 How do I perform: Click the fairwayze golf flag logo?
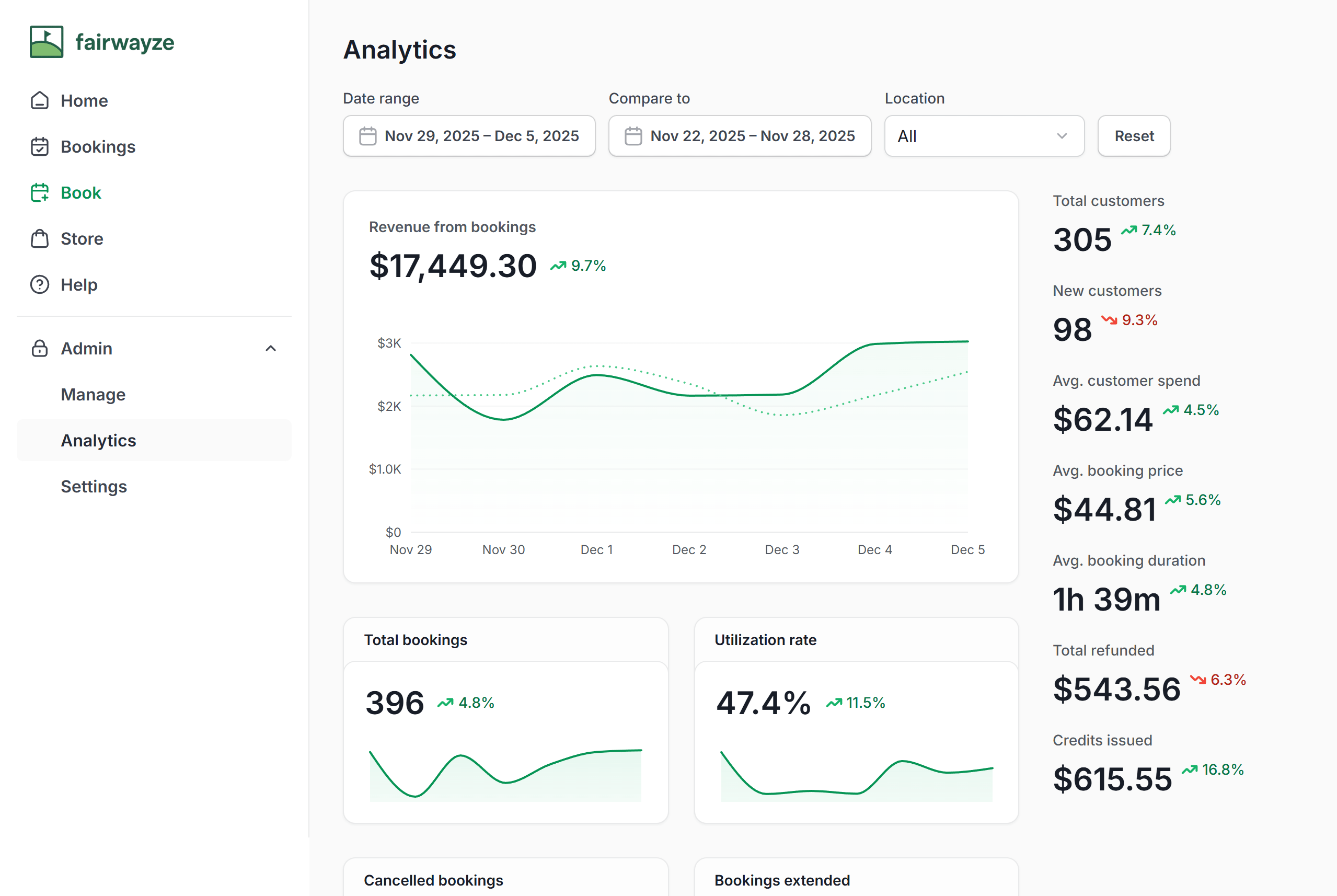click(47, 42)
